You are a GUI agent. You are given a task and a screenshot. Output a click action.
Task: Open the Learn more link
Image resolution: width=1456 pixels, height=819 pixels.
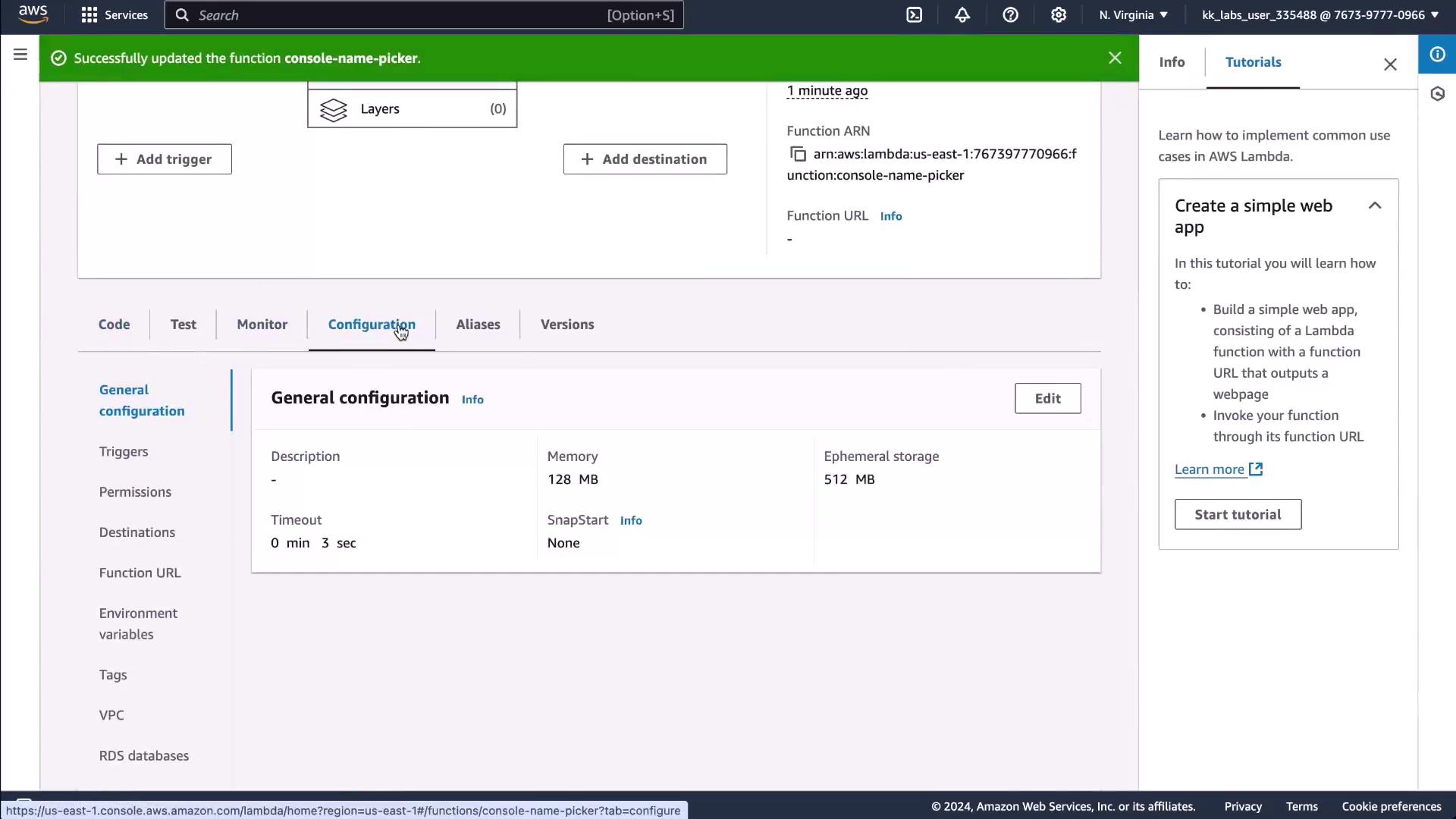click(x=1210, y=469)
